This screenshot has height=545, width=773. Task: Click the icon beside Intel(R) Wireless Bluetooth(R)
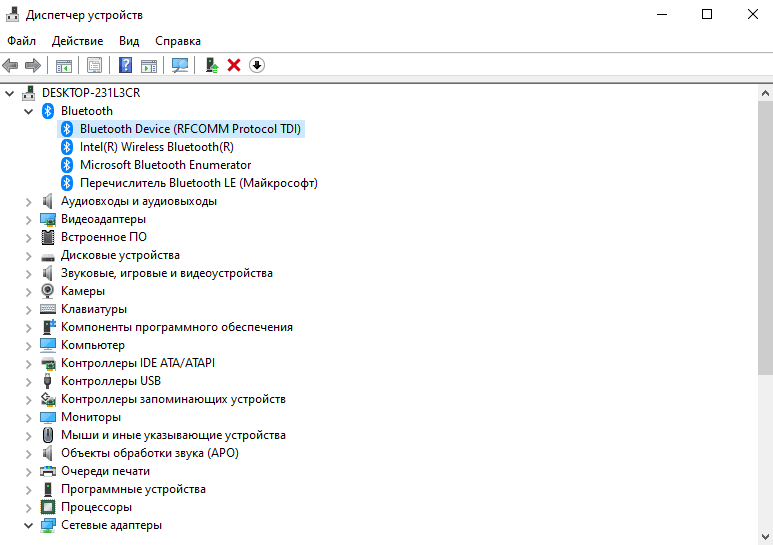[67, 147]
